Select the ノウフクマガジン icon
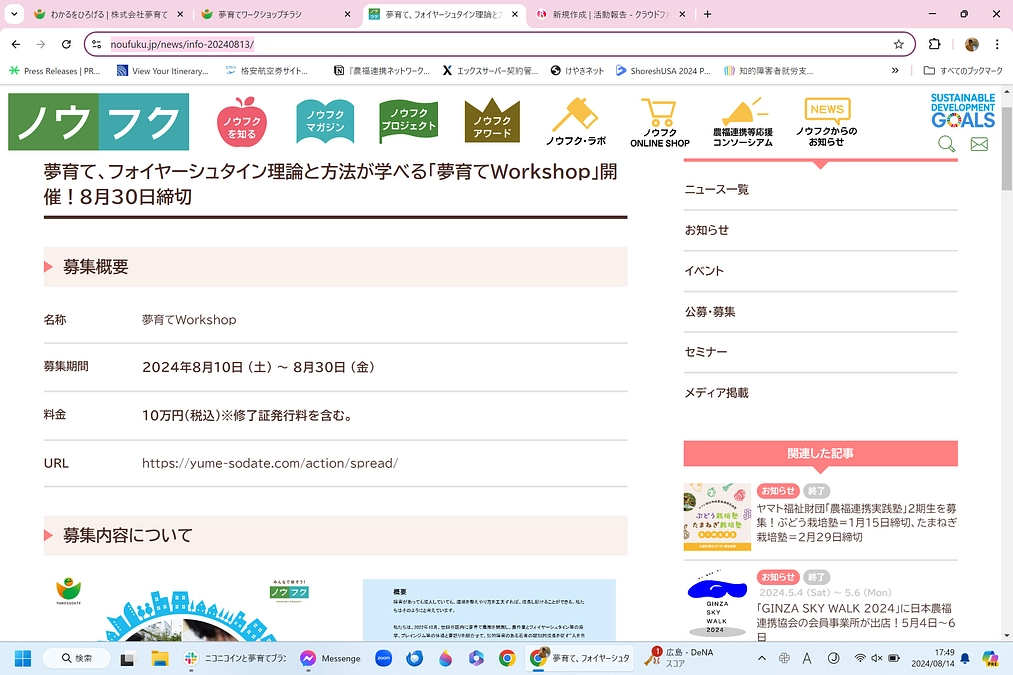 (324, 120)
